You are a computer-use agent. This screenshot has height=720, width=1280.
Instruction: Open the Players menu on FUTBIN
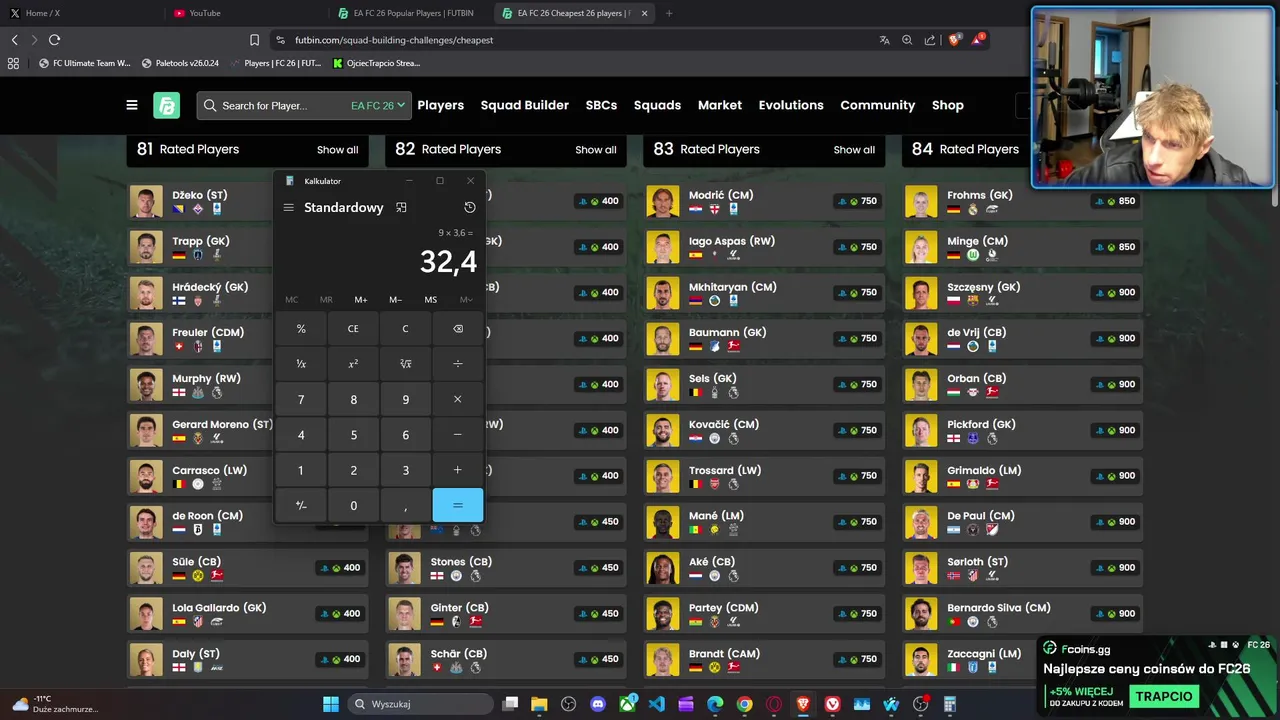click(x=440, y=105)
